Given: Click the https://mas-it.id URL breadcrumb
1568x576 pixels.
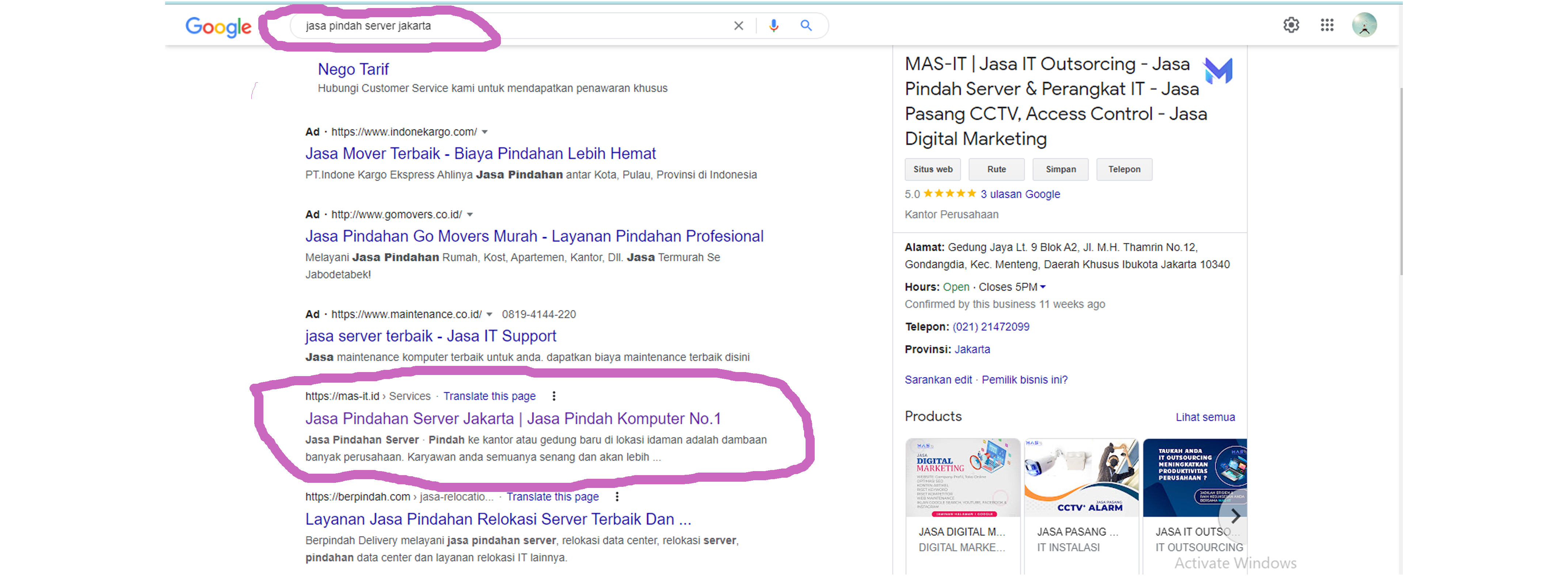Looking at the screenshot, I should 342,397.
